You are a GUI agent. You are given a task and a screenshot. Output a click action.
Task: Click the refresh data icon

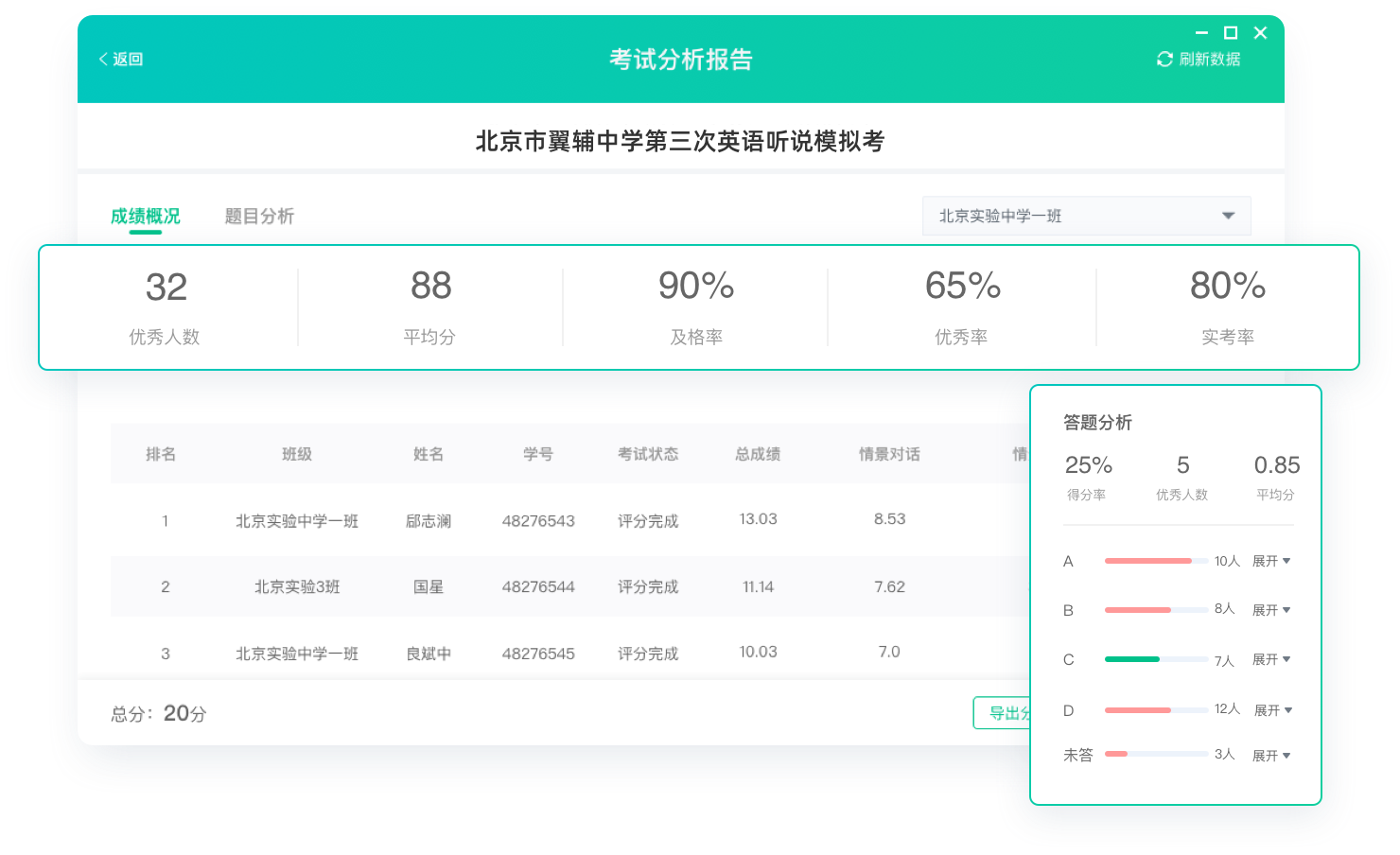pyautogui.click(x=1164, y=60)
